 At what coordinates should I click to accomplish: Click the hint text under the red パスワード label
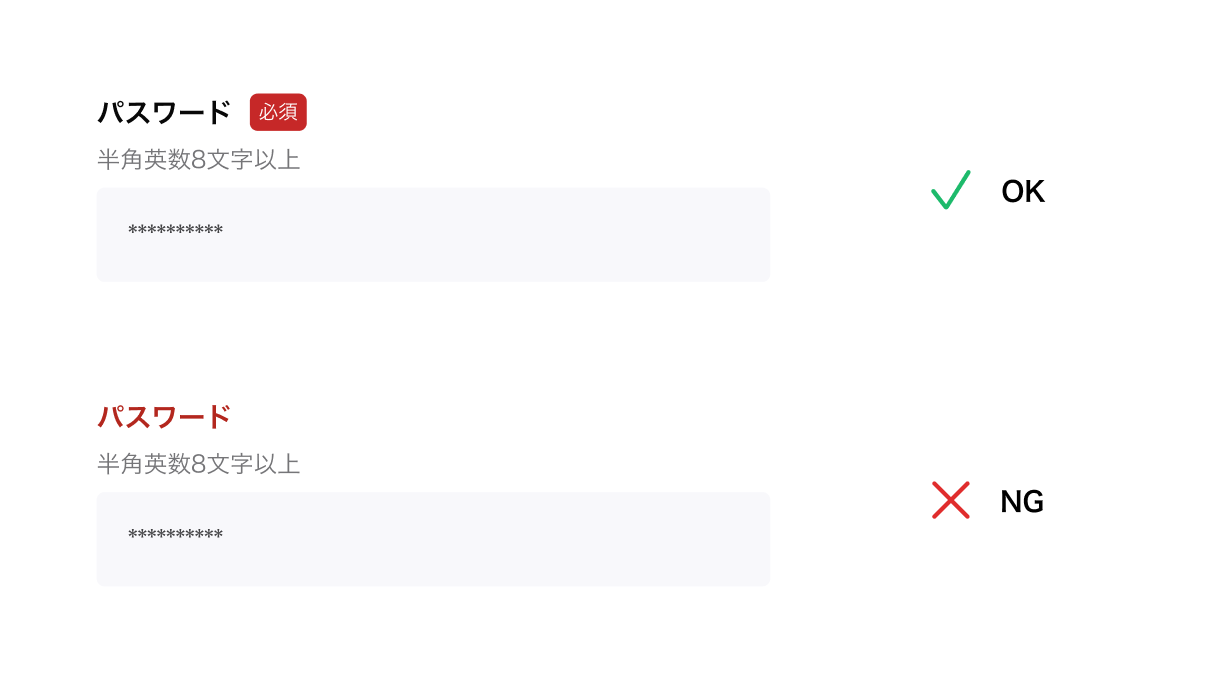tap(198, 464)
